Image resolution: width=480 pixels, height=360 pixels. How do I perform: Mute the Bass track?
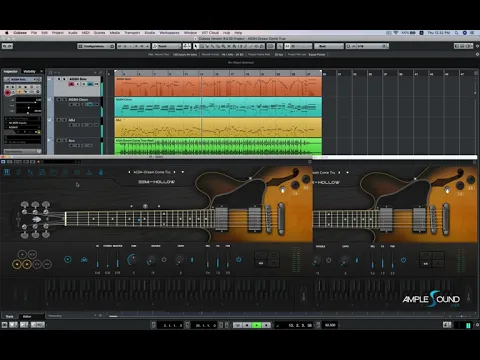pos(58,140)
